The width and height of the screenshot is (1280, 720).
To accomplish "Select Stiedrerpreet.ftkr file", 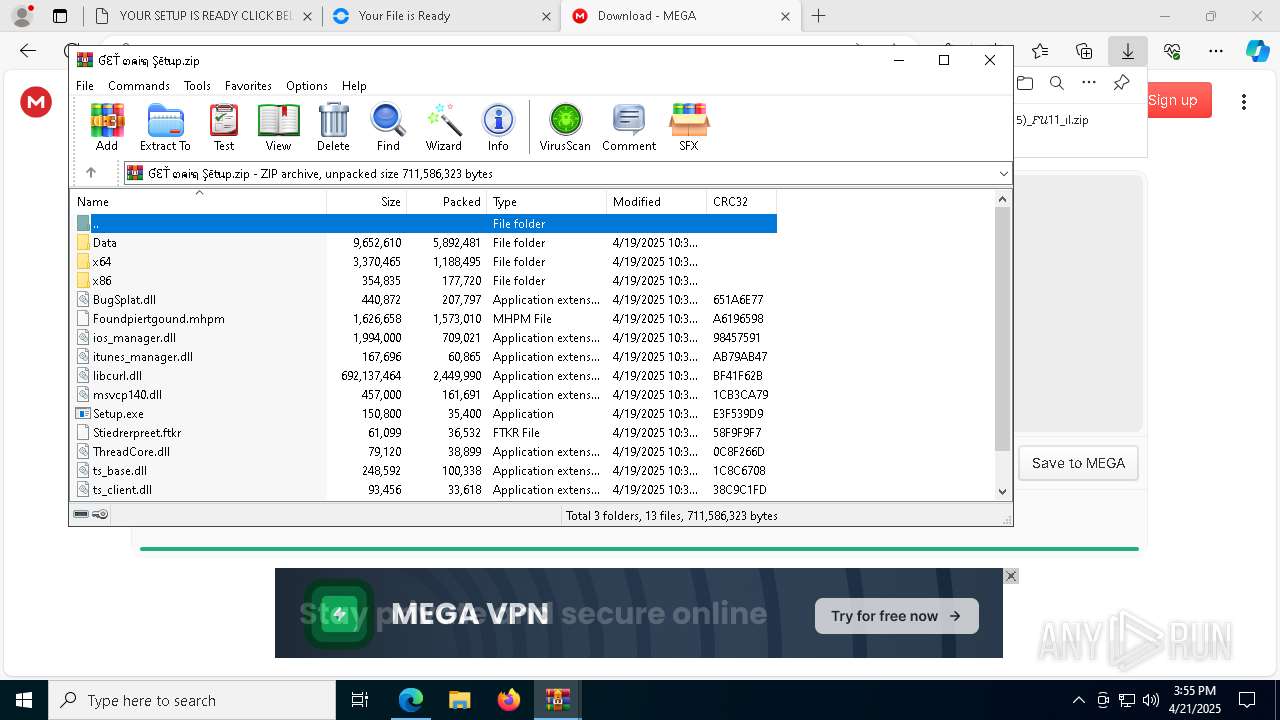I will pos(425,433).
